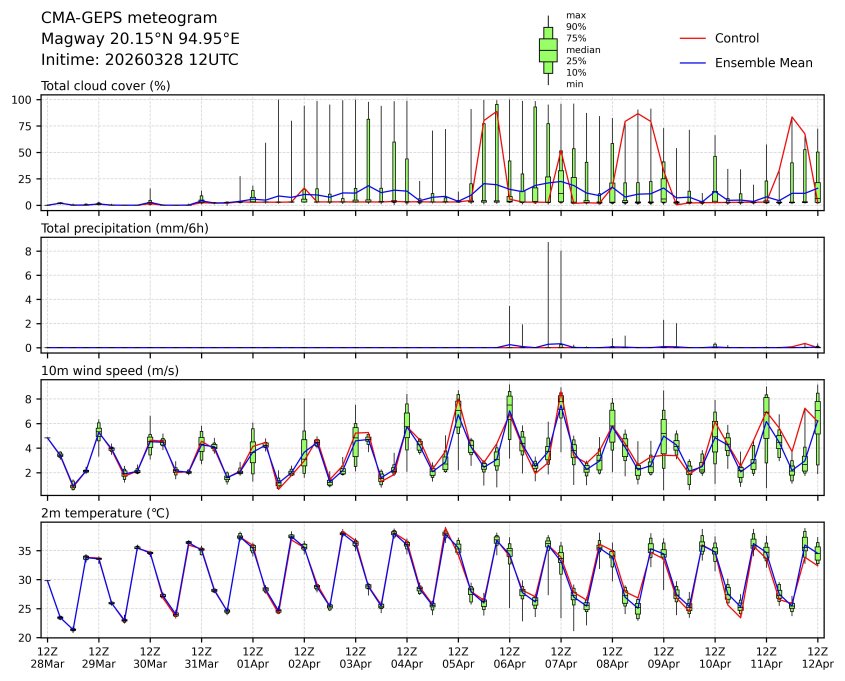This screenshot has height=681, width=845.
Task: Click the '10m wind speed (m/s)' panel title
Action: click(x=104, y=371)
